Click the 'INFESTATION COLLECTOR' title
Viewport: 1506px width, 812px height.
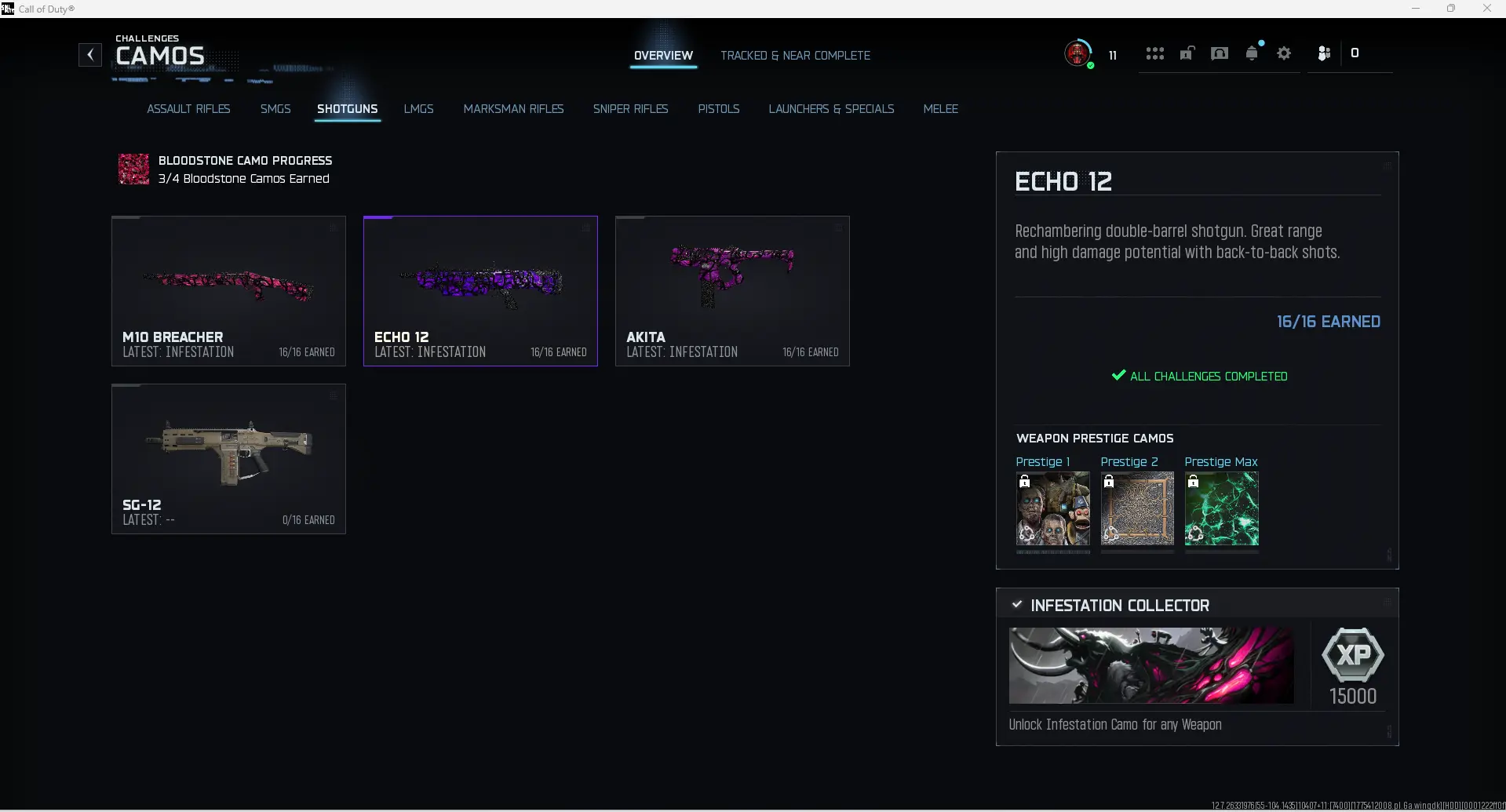pos(1120,606)
